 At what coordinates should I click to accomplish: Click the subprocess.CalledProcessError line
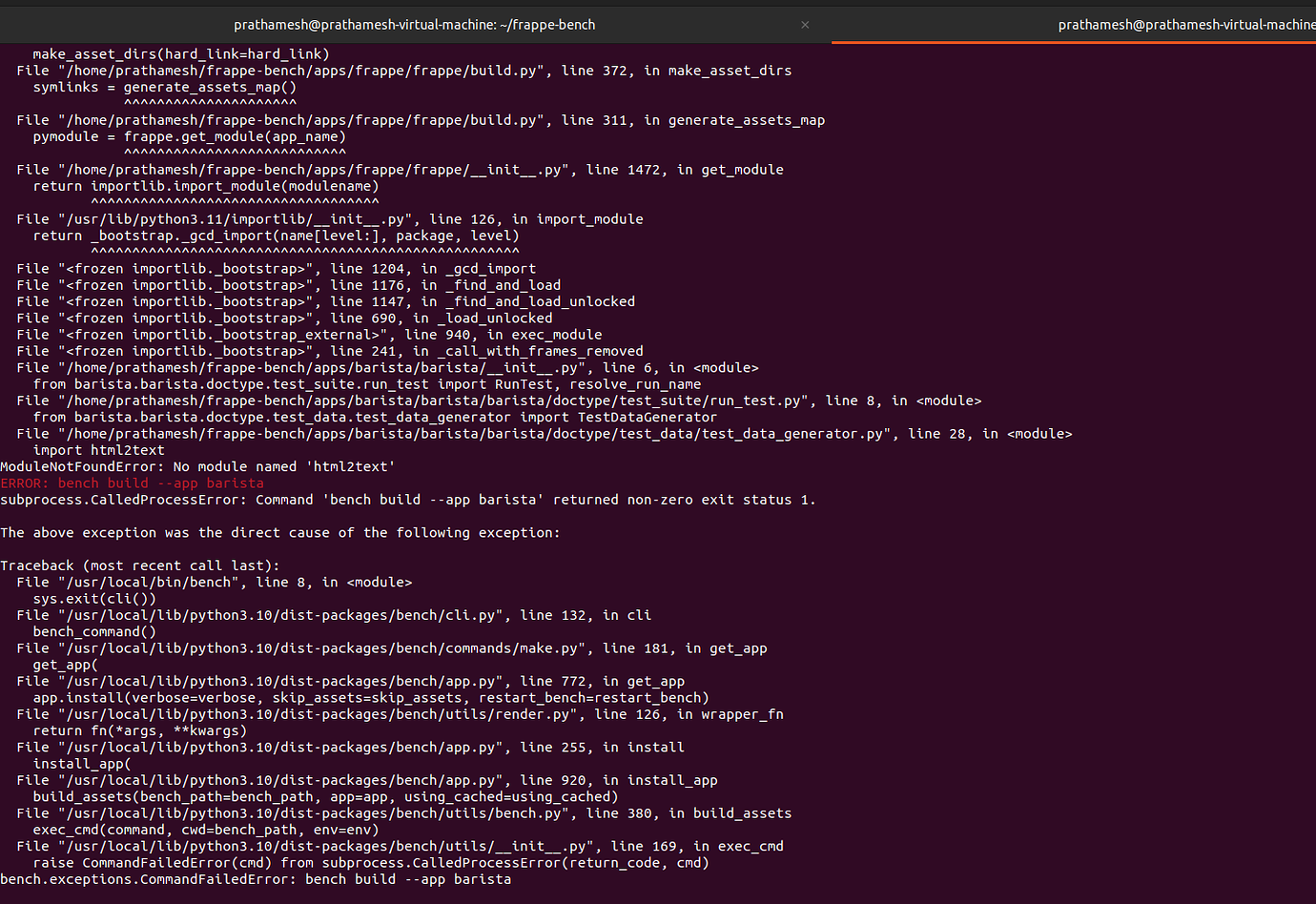coord(408,500)
